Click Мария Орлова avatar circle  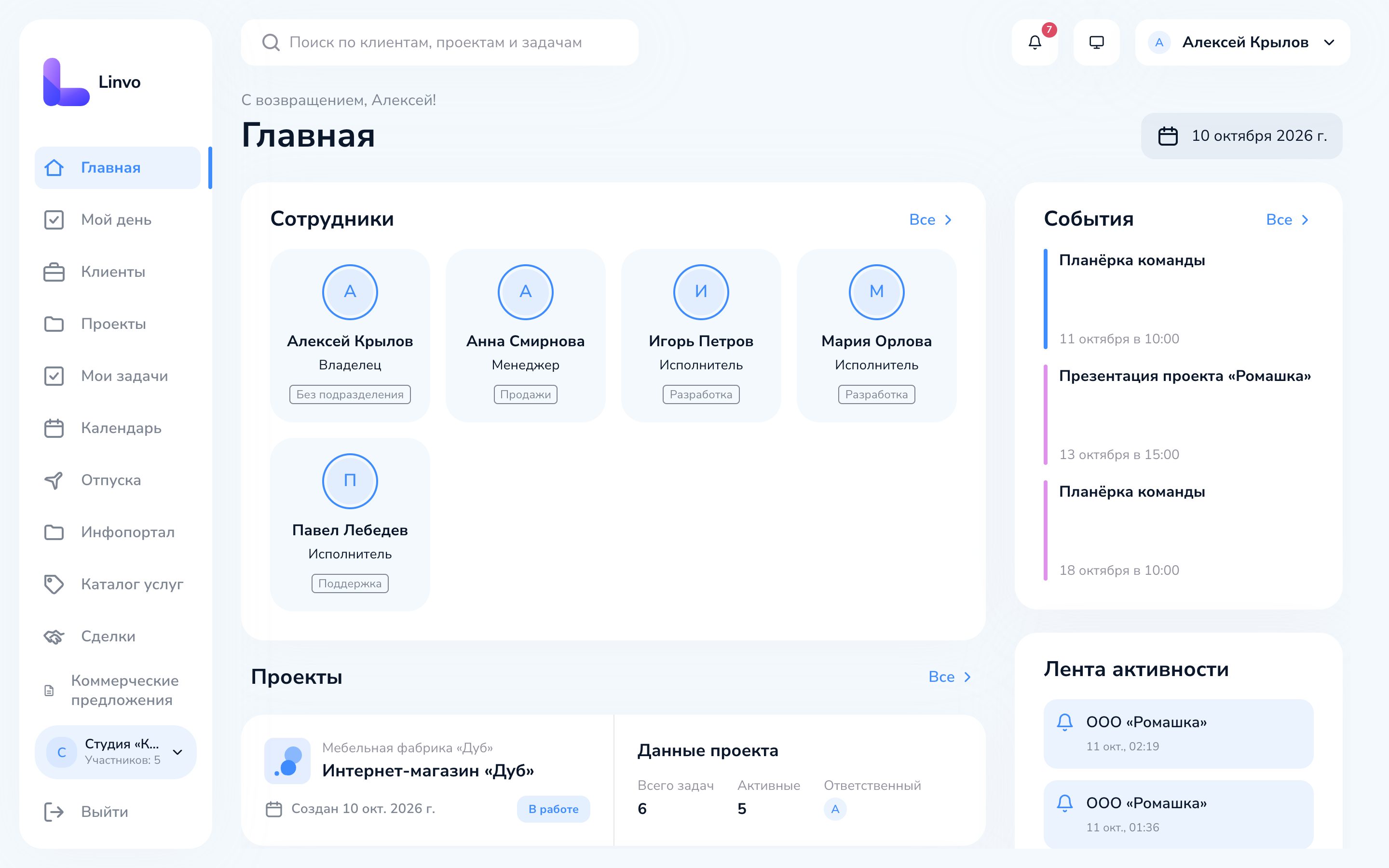[x=876, y=292]
